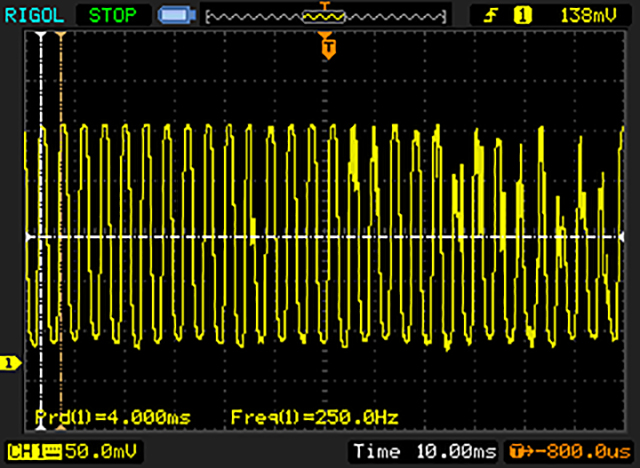Click the waveform memory overview bar

coord(325,17)
